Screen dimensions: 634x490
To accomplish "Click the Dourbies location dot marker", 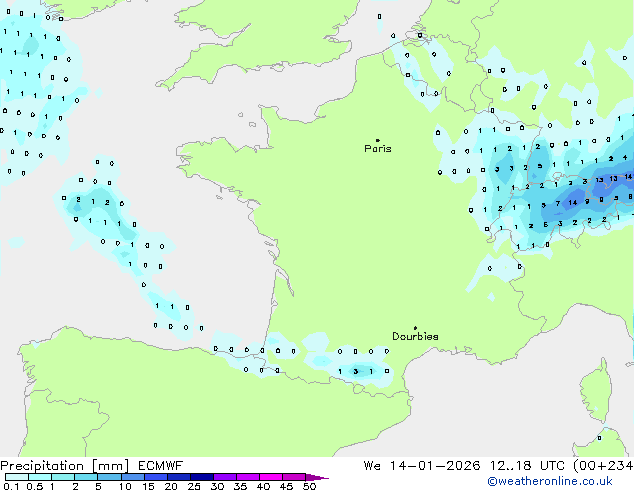I will 415,328.
